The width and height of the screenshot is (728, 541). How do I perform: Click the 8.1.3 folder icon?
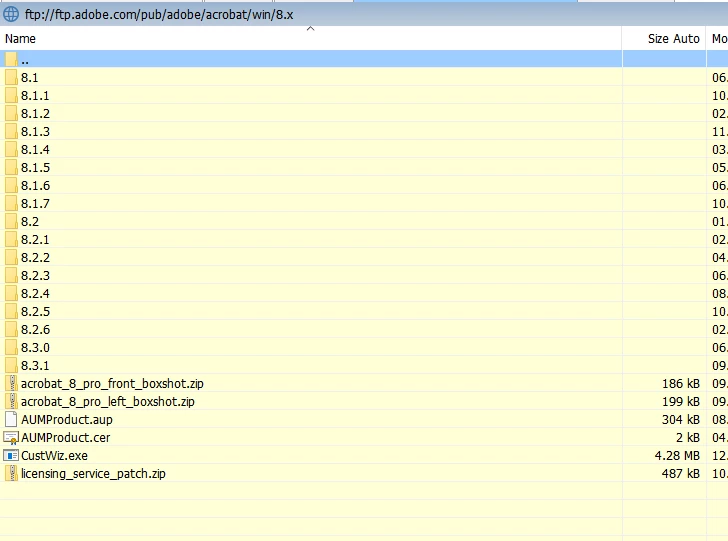pos(11,131)
